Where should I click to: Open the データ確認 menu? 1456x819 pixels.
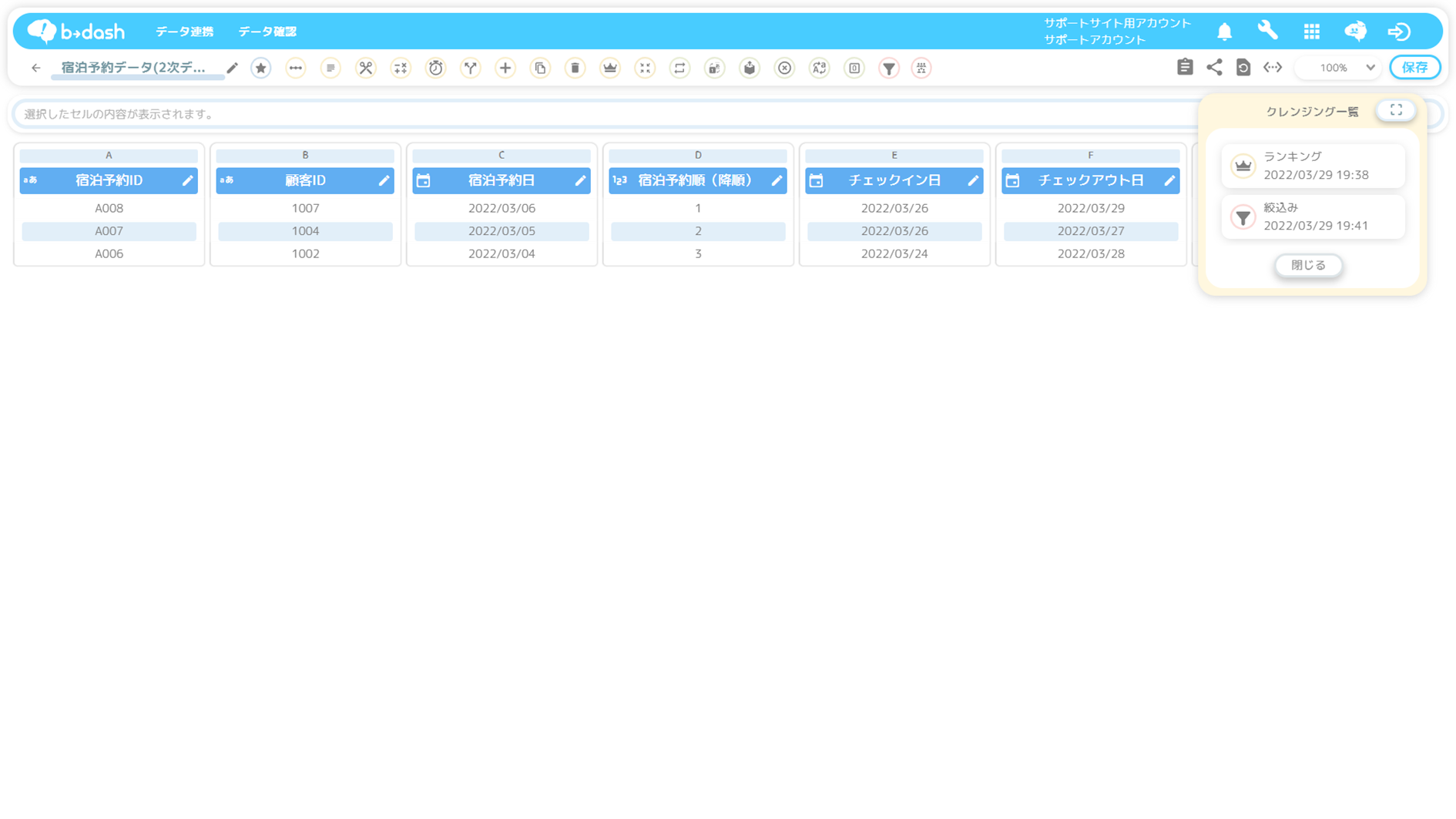pos(267,32)
